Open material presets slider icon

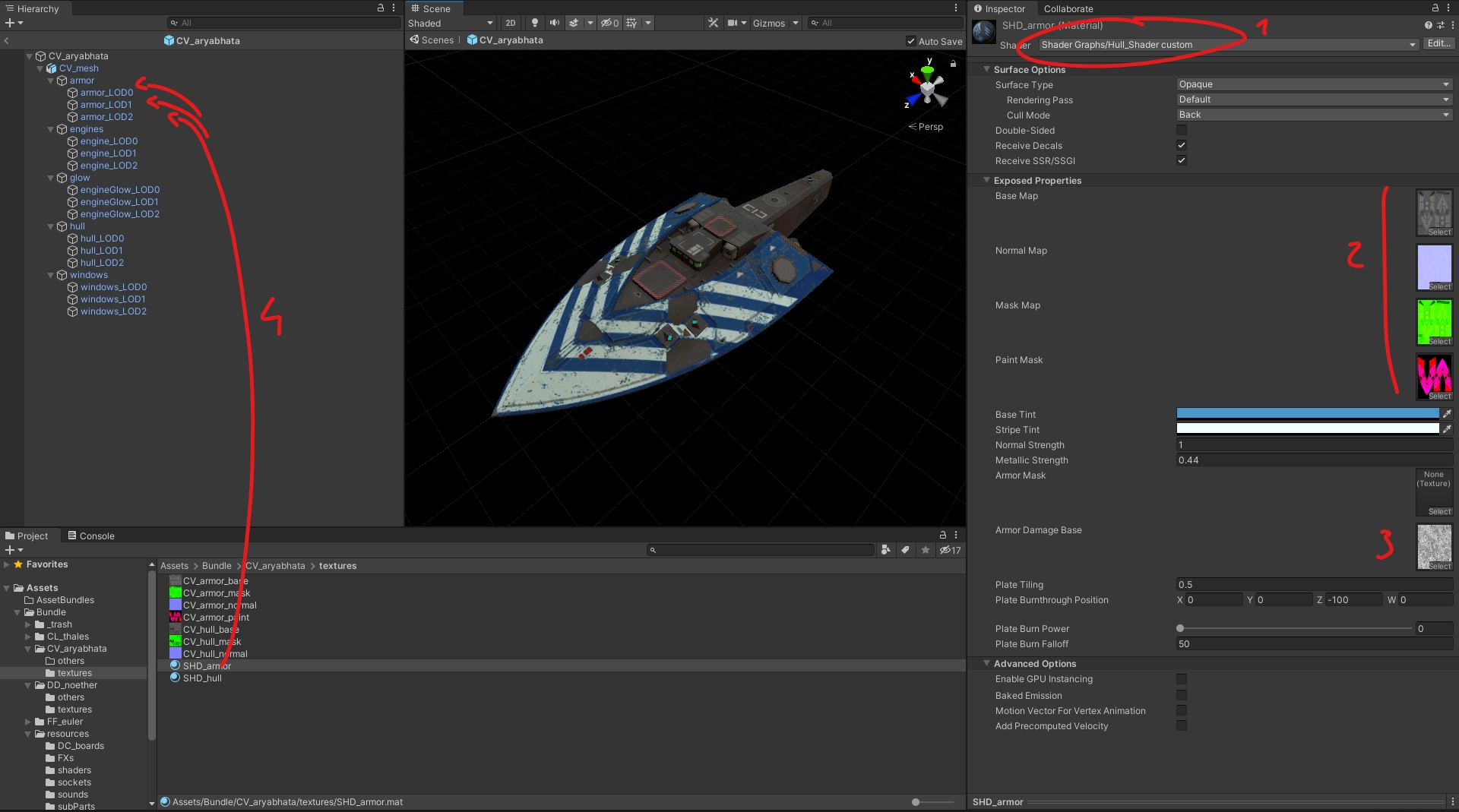(1440, 25)
